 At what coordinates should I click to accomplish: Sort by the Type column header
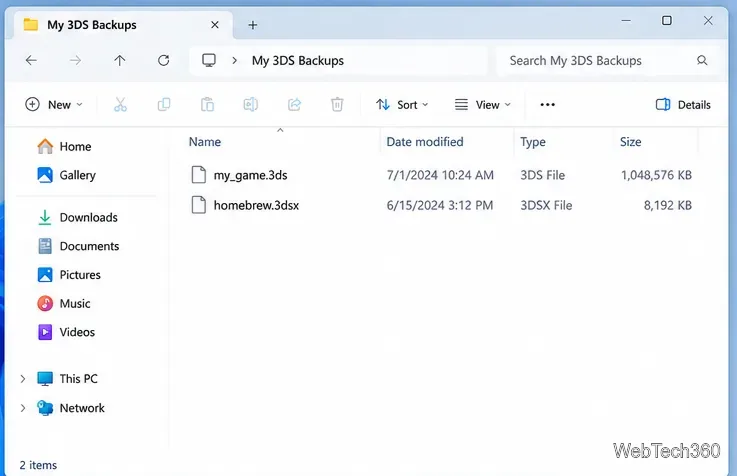[x=533, y=142]
